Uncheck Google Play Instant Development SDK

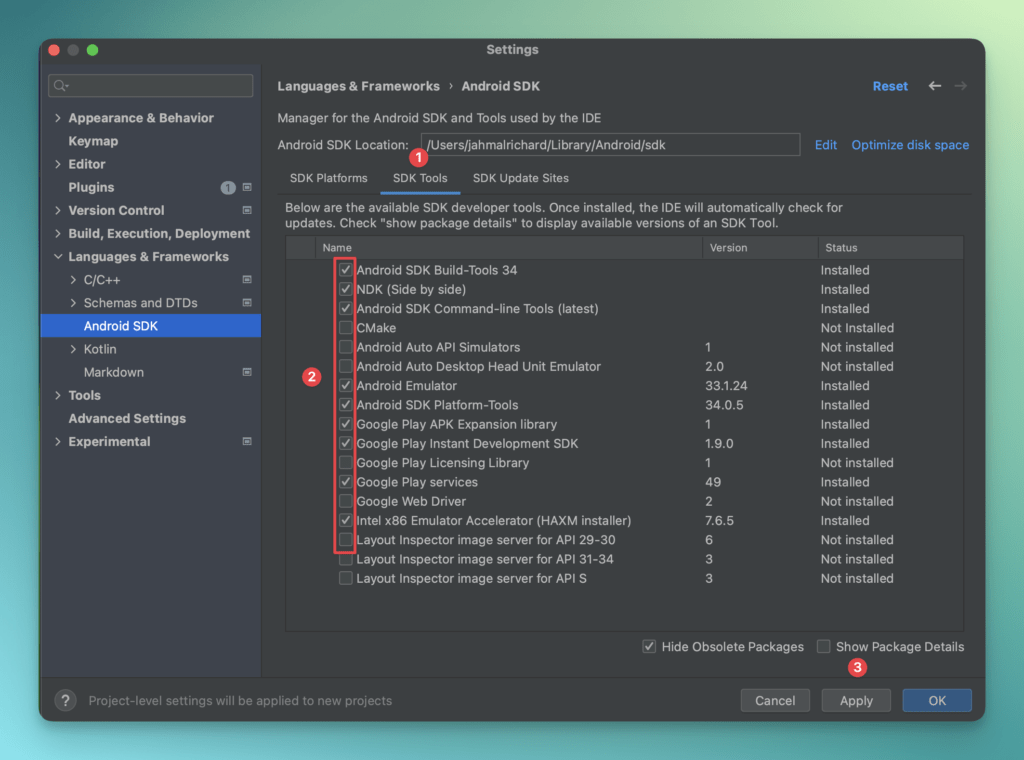coord(345,443)
